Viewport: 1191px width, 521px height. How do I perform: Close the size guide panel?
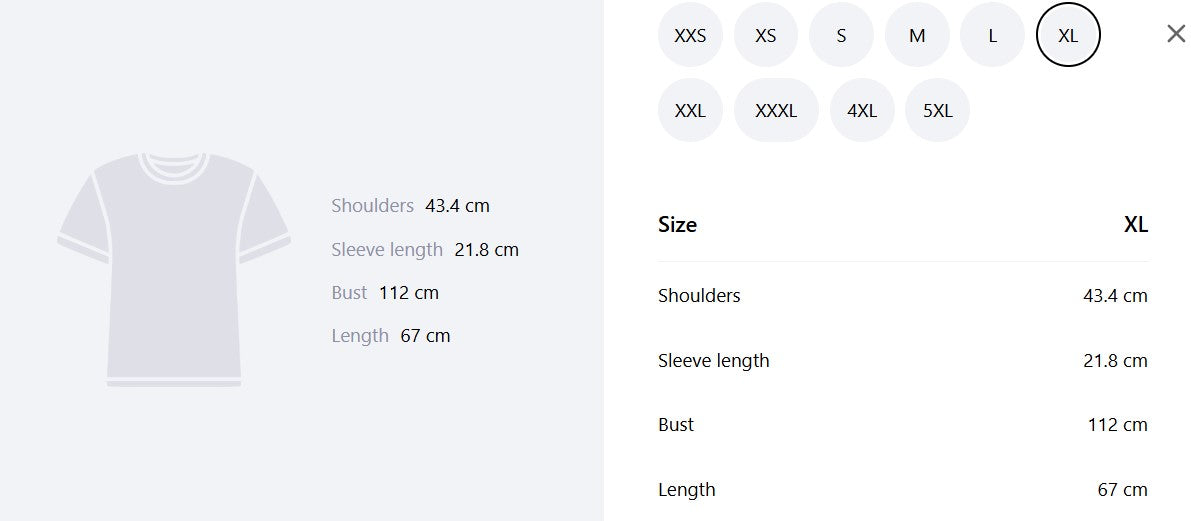(1176, 33)
